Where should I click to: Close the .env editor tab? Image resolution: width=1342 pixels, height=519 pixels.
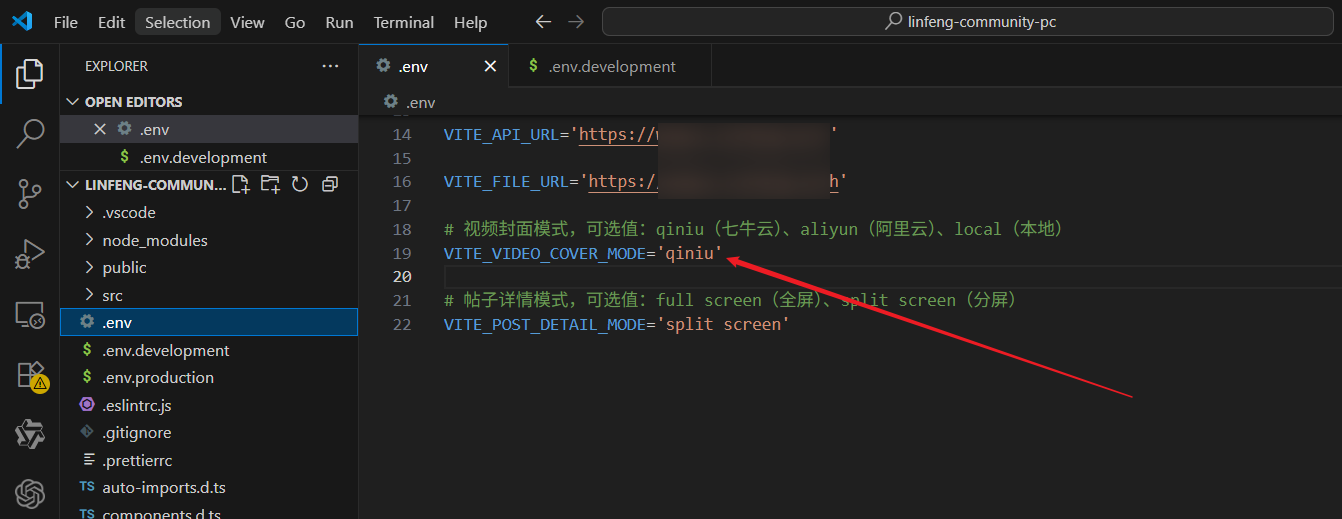click(x=490, y=66)
